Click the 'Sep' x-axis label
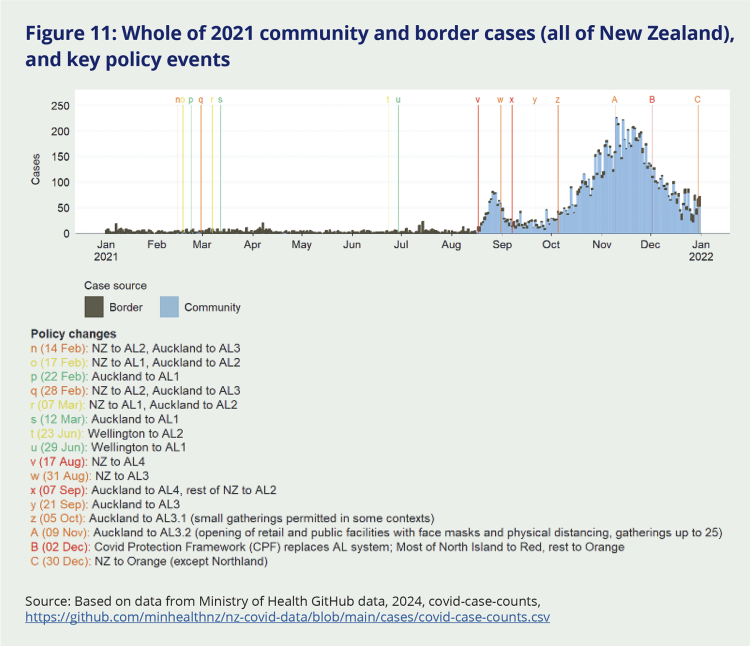This screenshot has height=646, width=750. [502, 244]
